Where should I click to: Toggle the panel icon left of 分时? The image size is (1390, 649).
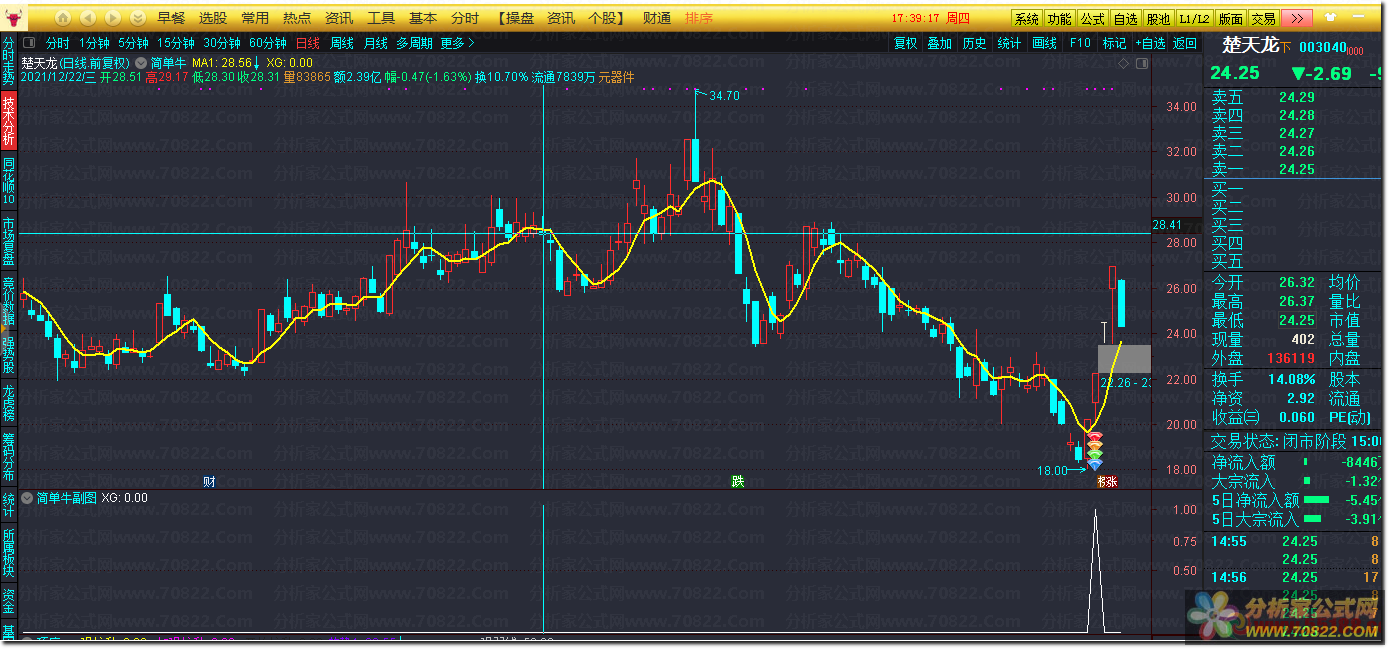point(31,43)
